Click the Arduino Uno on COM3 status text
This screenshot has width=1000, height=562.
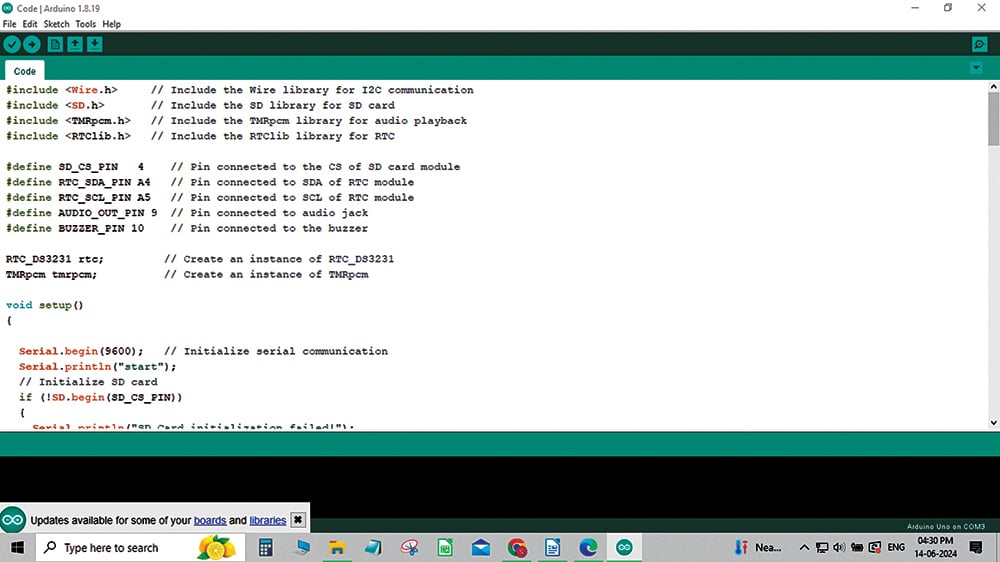click(946, 527)
